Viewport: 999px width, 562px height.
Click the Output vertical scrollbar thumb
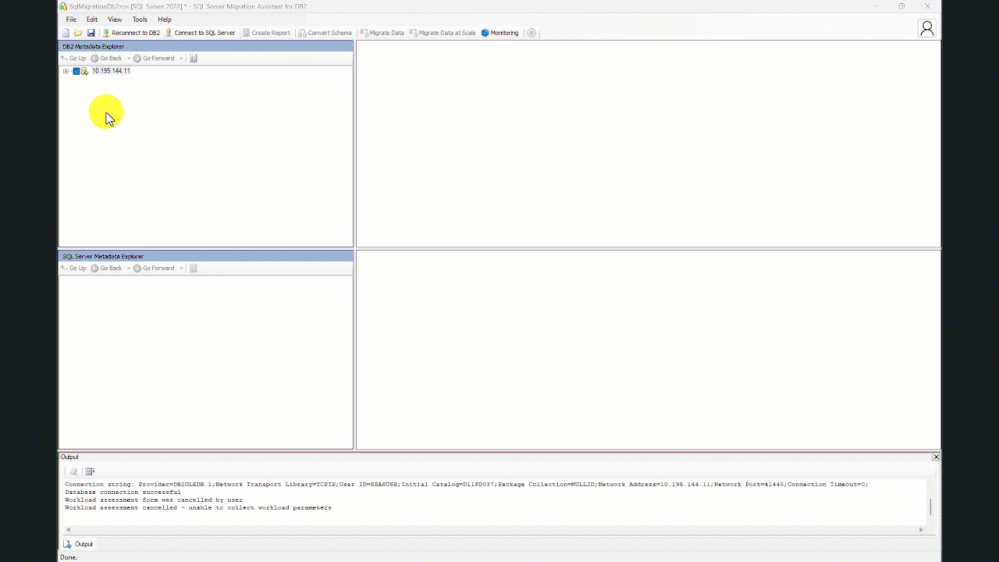(x=930, y=507)
